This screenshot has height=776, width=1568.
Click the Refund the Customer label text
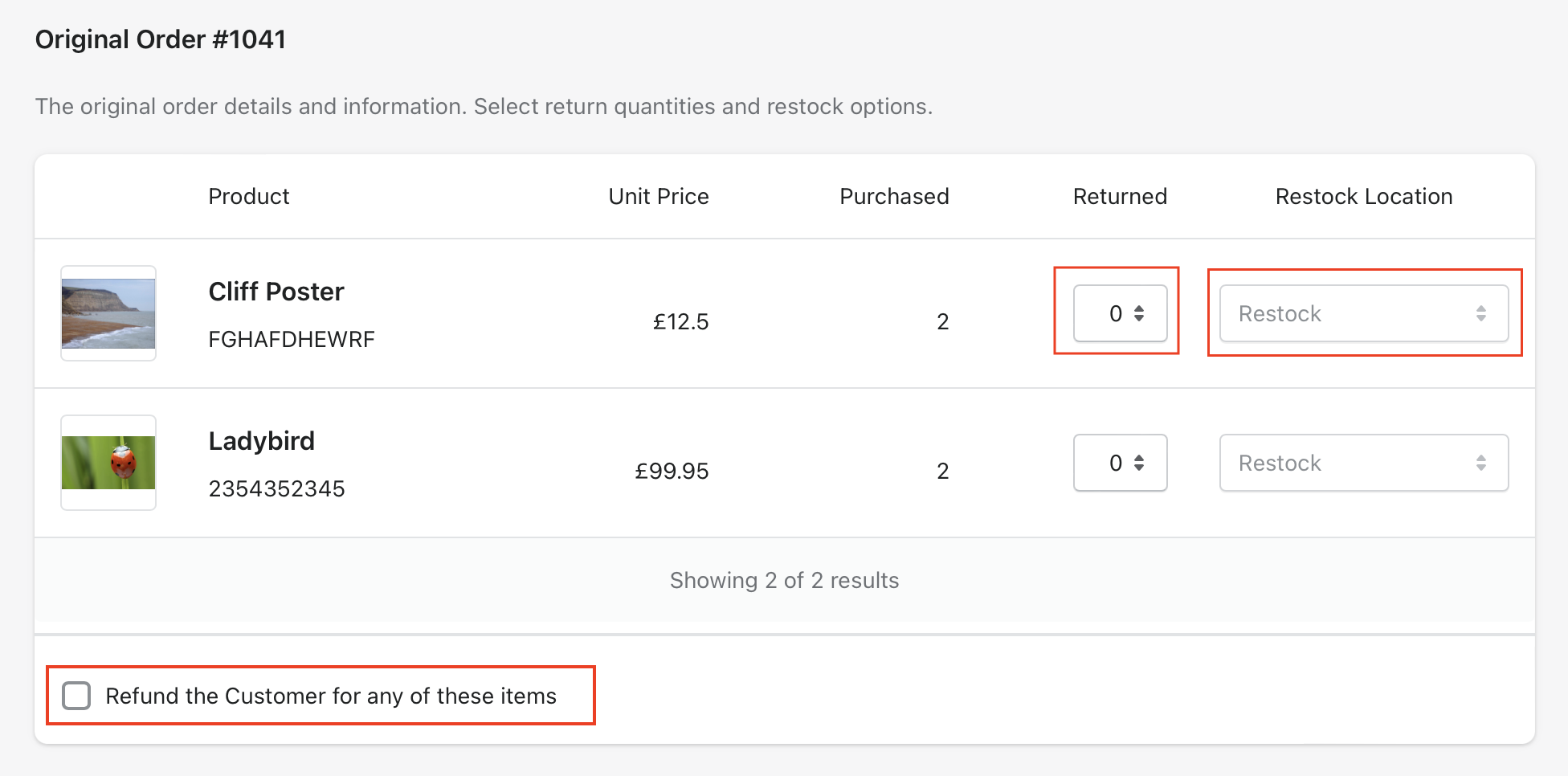pos(331,696)
